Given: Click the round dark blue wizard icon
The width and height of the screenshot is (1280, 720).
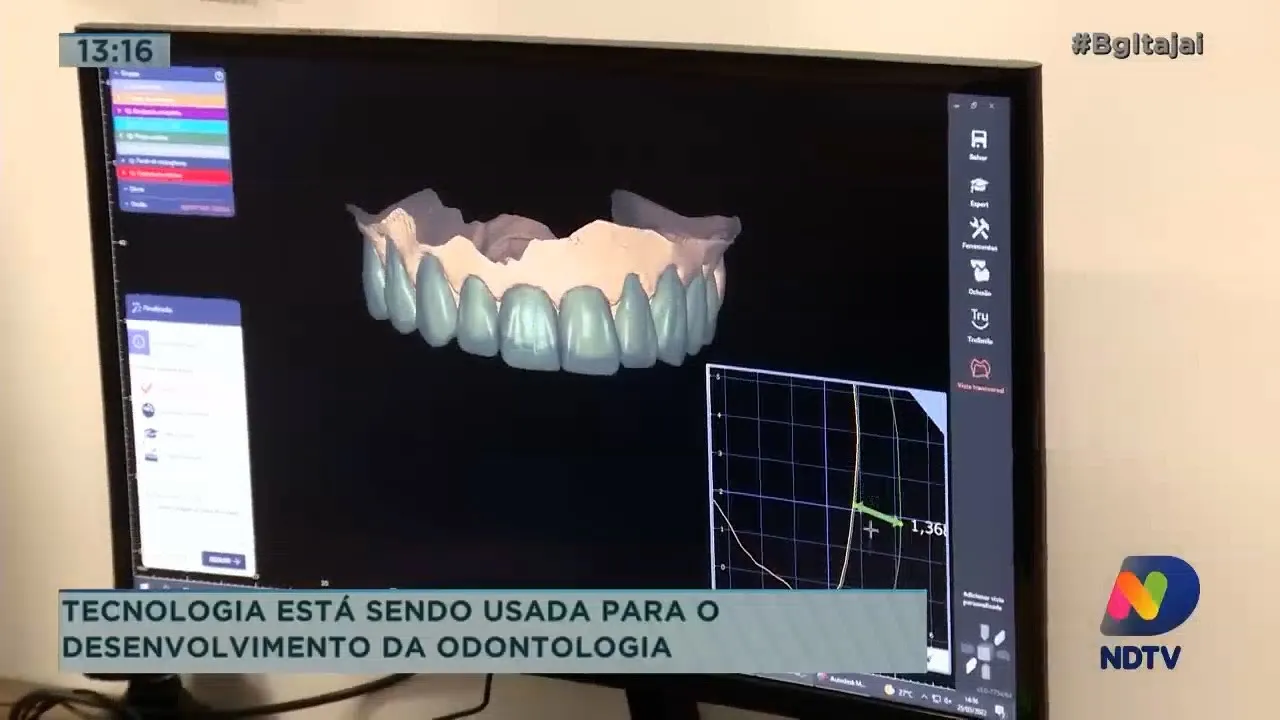Looking at the screenshot, I should point(148,410).
